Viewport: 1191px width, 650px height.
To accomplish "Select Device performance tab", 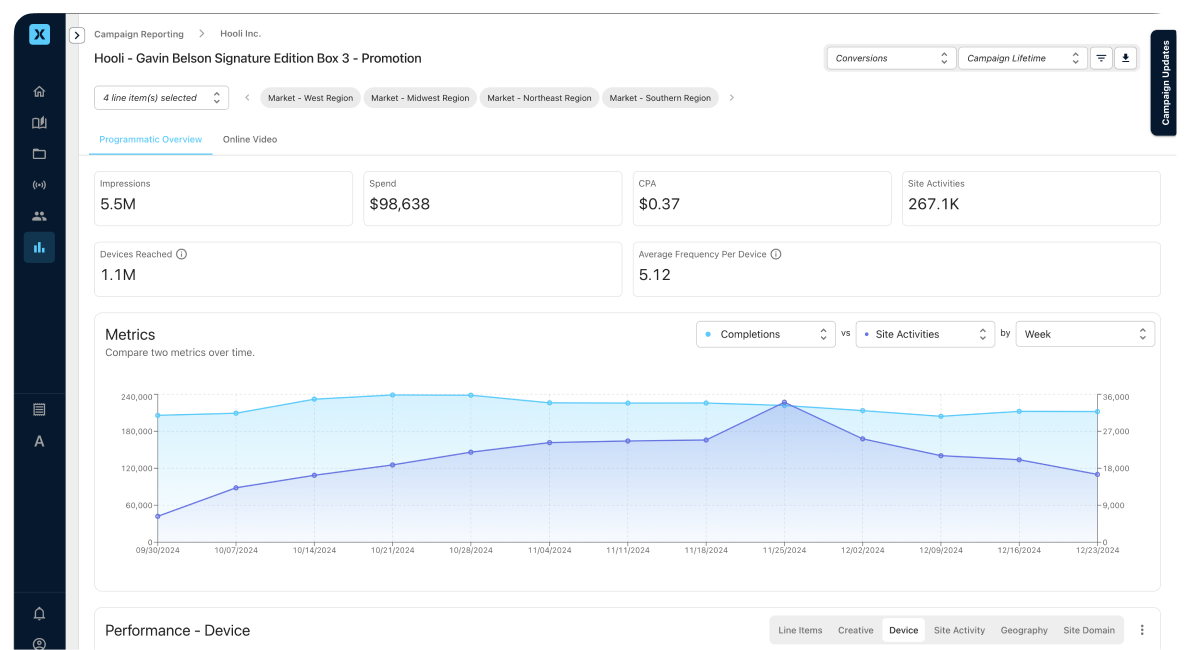I will [x=903, y=630].
